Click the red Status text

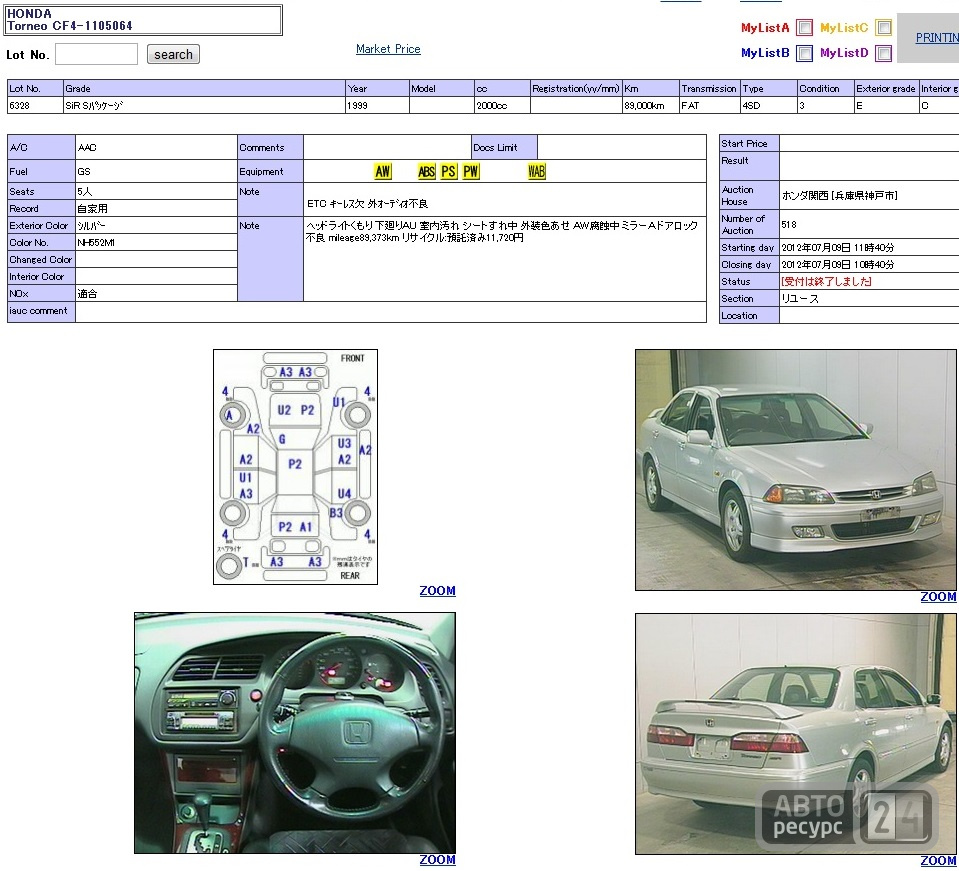point(826,281)
